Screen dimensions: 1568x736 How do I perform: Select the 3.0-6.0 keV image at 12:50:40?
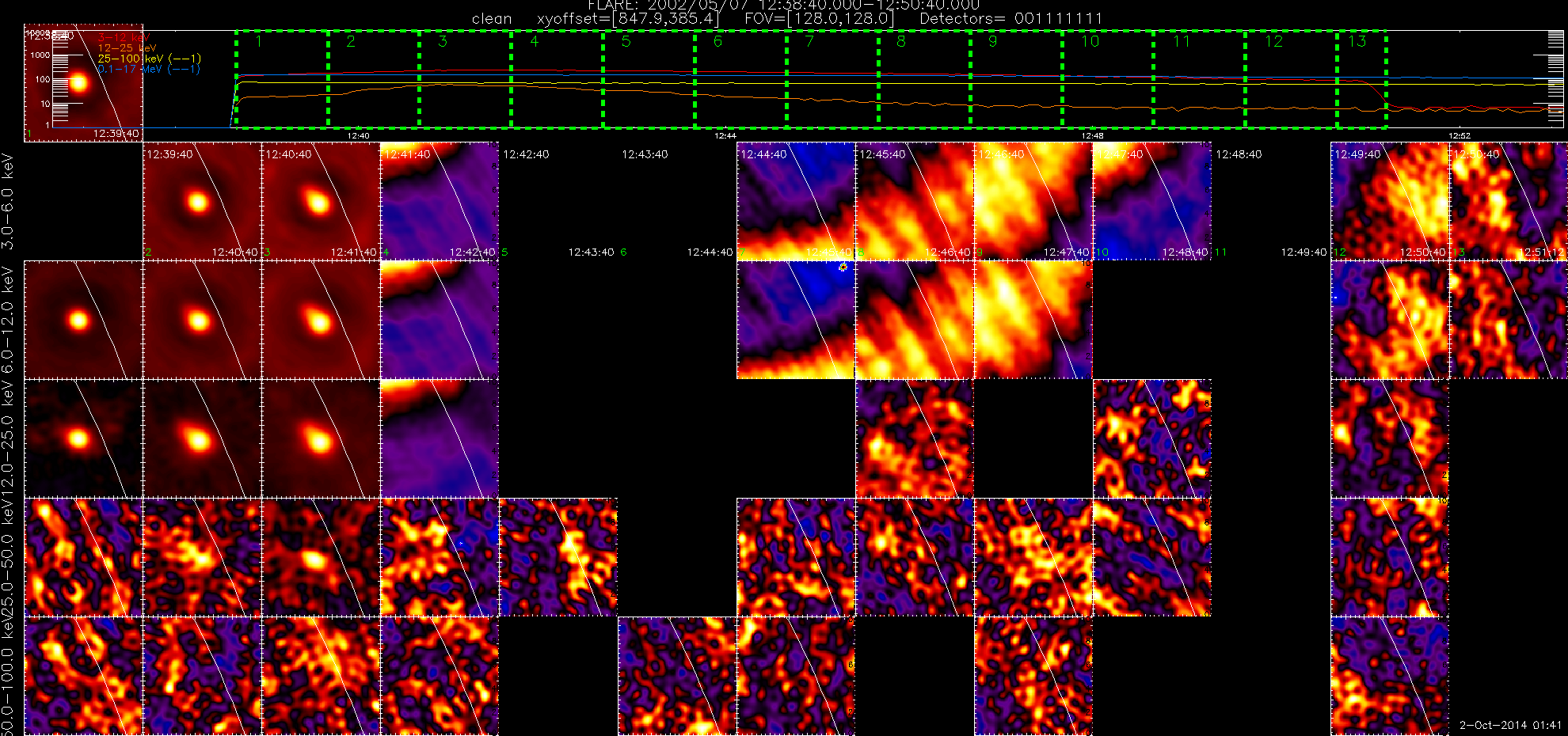point(1509,201)
